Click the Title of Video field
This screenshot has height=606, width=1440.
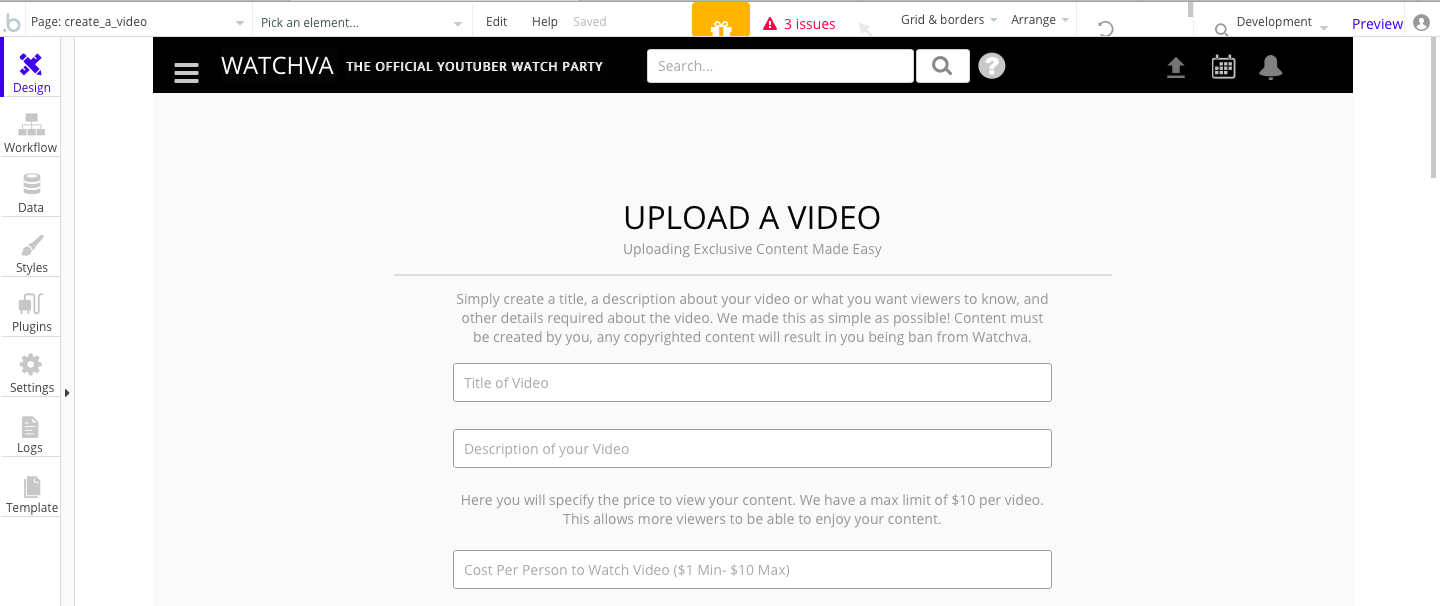[752, 383]
